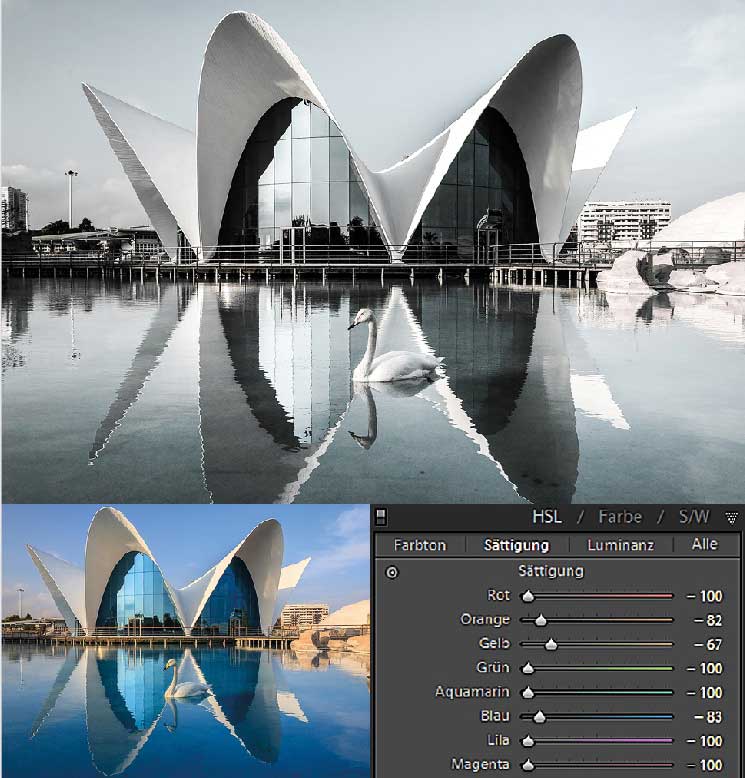Click the Orange slider label
The width and height of the screenshot is (745, 778).
[x=485, y=619]
